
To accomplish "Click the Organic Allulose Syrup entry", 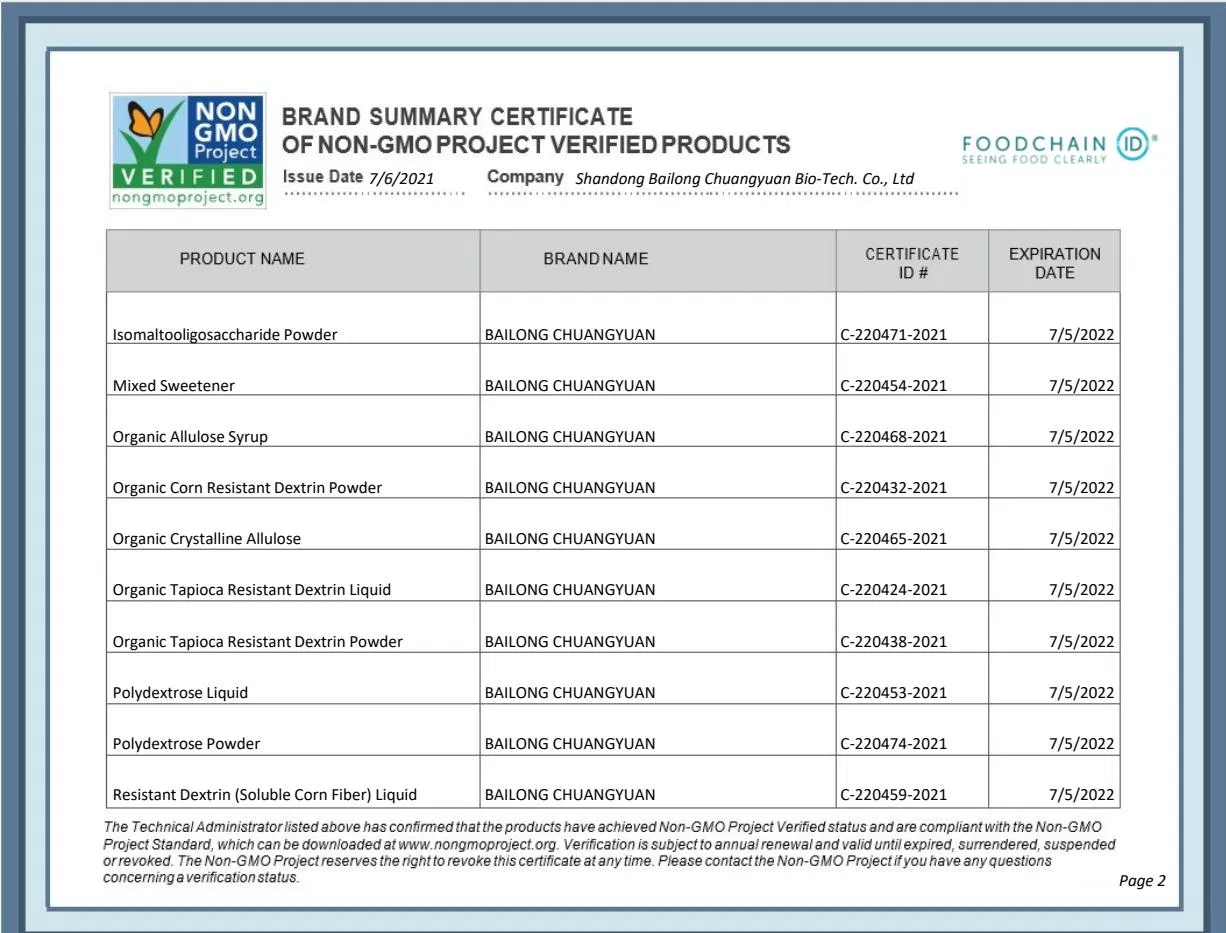I will click(190, 437).
